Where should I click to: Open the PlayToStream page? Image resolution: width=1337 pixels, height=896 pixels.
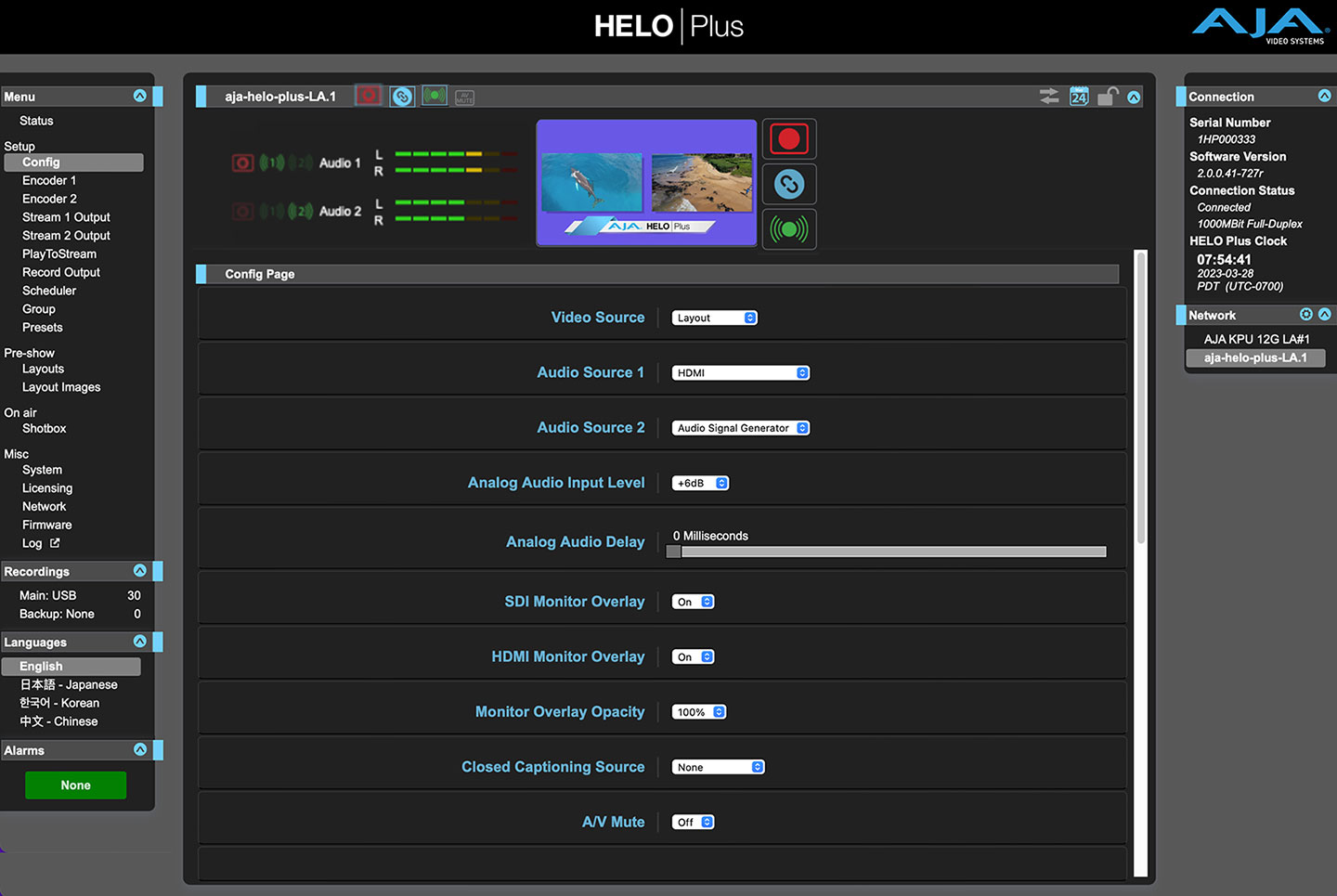59,253
